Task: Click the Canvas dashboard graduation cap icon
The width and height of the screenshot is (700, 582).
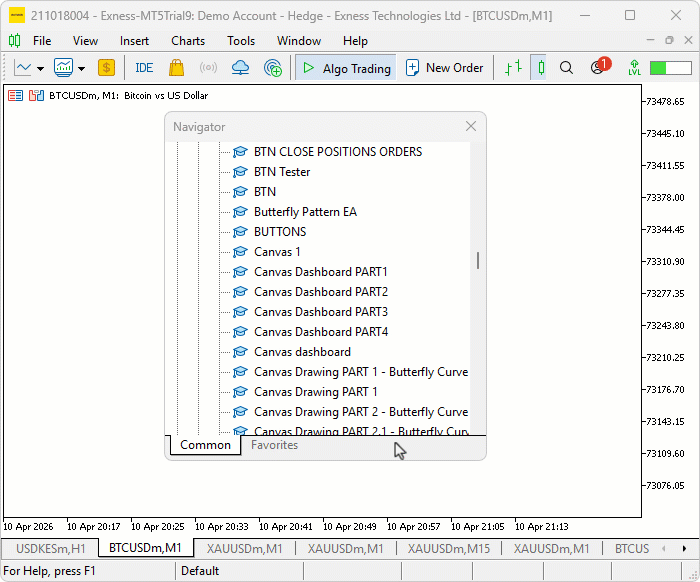Action: pyautogui.click(x=240, y=352)
